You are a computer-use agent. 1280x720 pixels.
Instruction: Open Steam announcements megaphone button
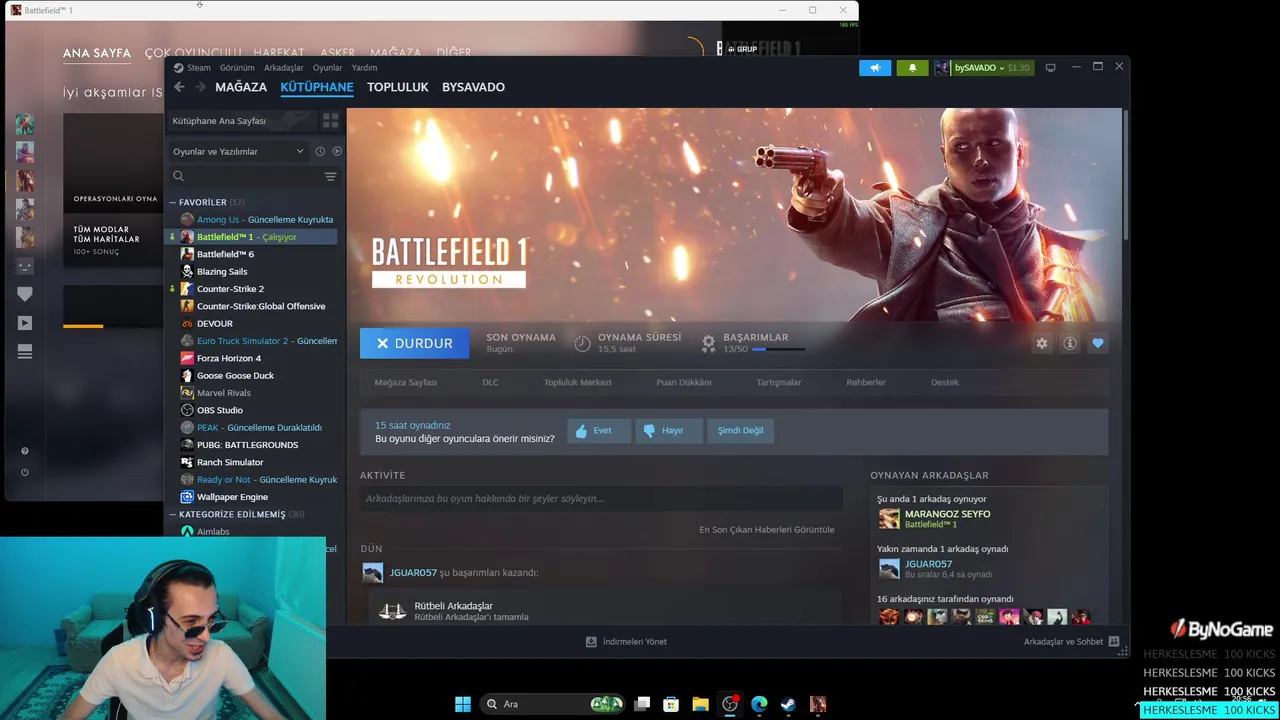tap(875, 68)
